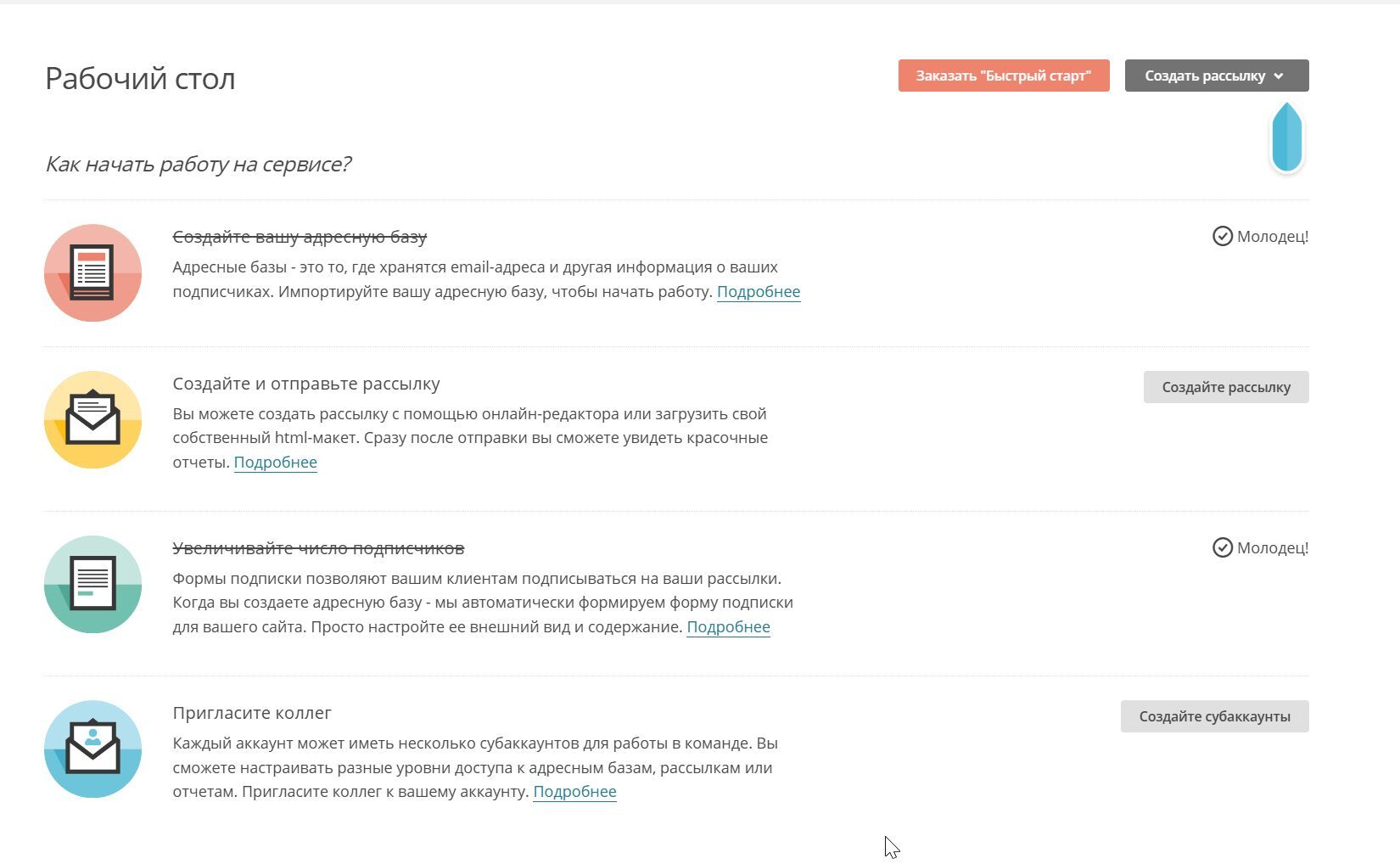Follow "Подробнее" link about inviting colleagues
This screenshot has width=1400, height=864.
[x=574, y=792]
